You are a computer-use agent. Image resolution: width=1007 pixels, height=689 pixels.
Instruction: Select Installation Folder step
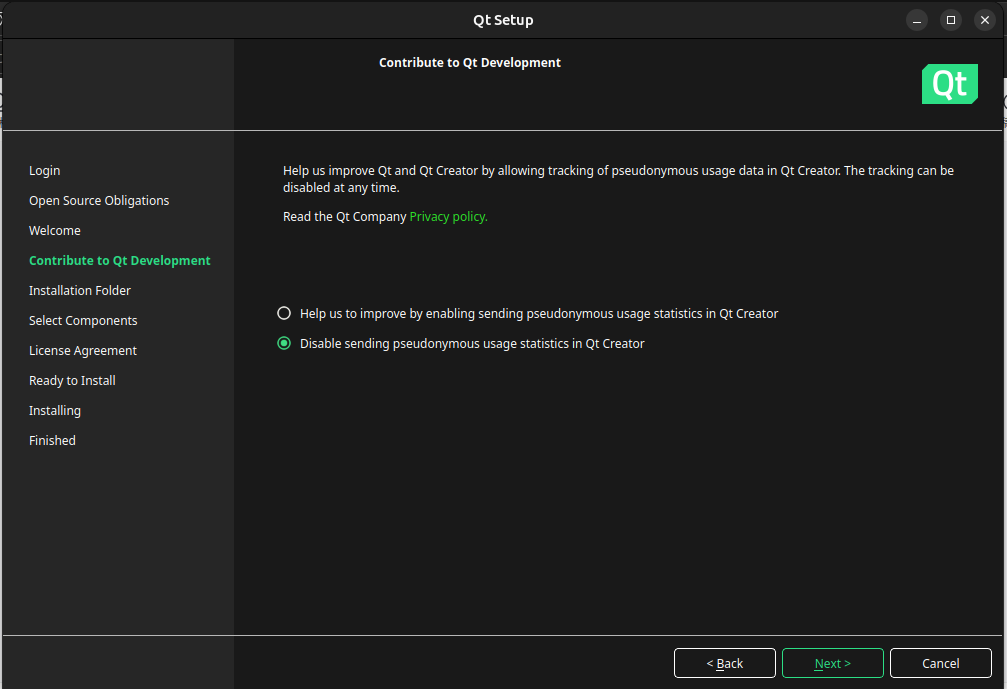pos(80,291)
